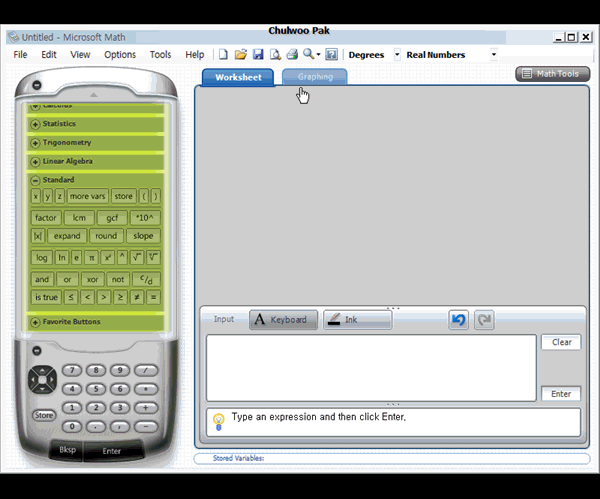Click the keypad multiply key
The height and width of the screenshot is (499, 600).
click(145, 389)
